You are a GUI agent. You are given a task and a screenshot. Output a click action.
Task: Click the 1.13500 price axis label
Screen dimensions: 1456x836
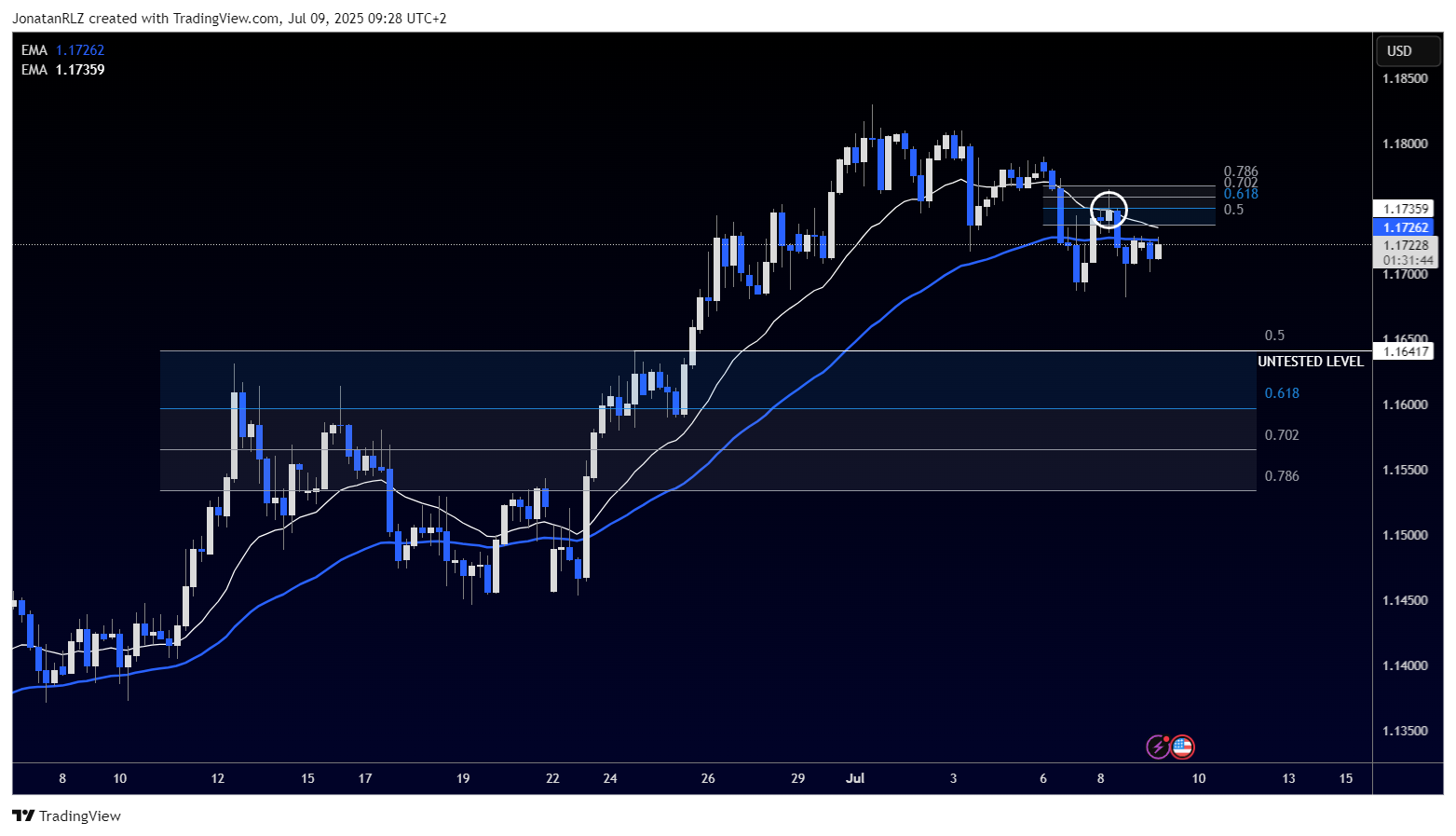[1405, 731]
